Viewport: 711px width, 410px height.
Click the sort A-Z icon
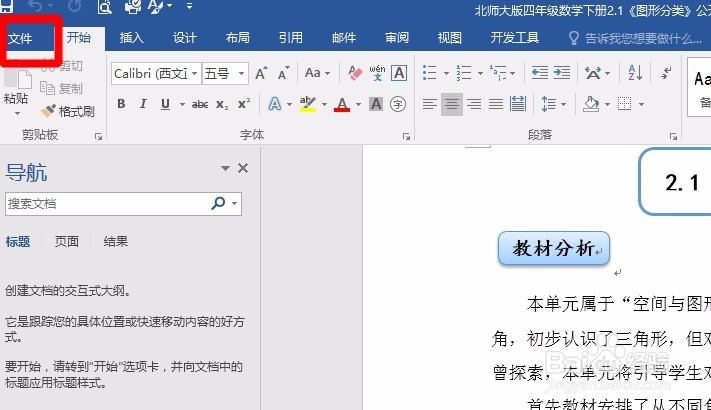point(635,73)
